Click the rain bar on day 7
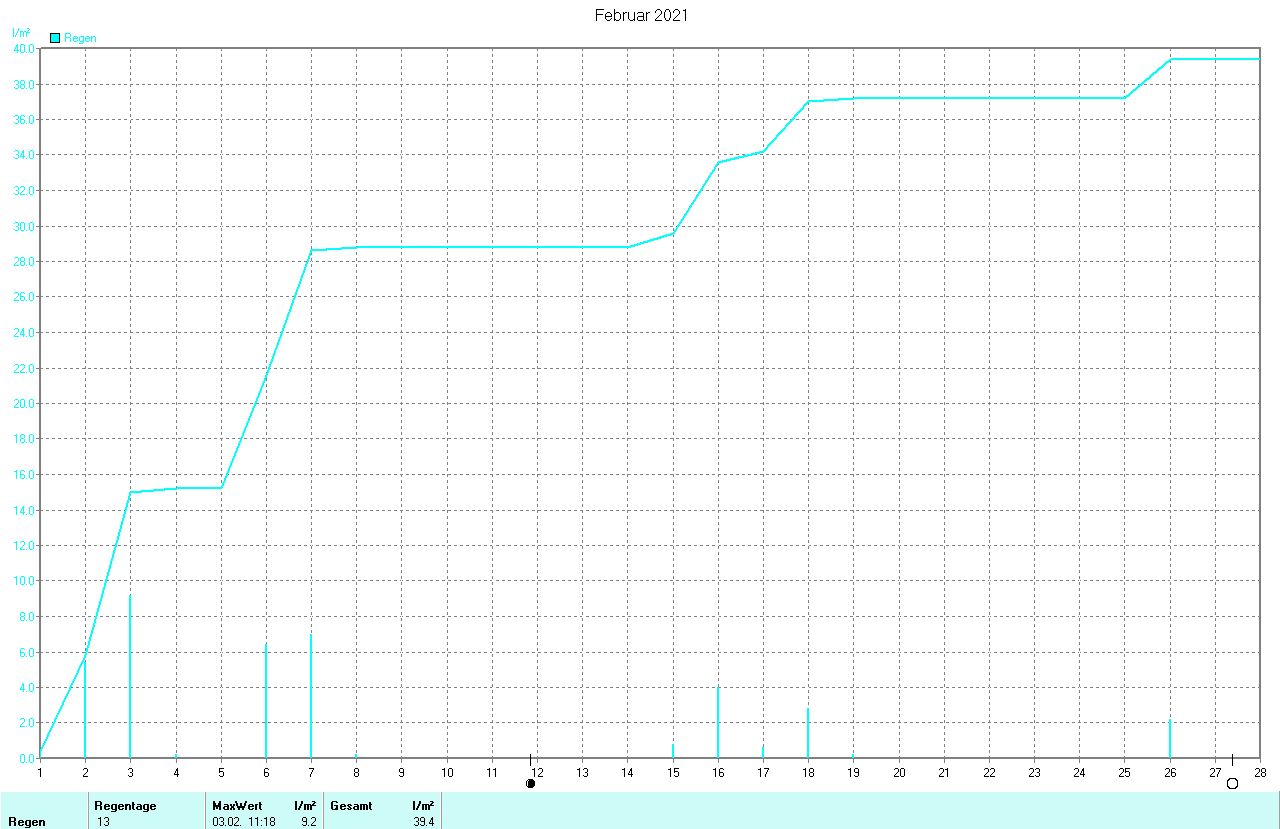The height and width of the screenshot is (829, 1280). pos(311,695)
